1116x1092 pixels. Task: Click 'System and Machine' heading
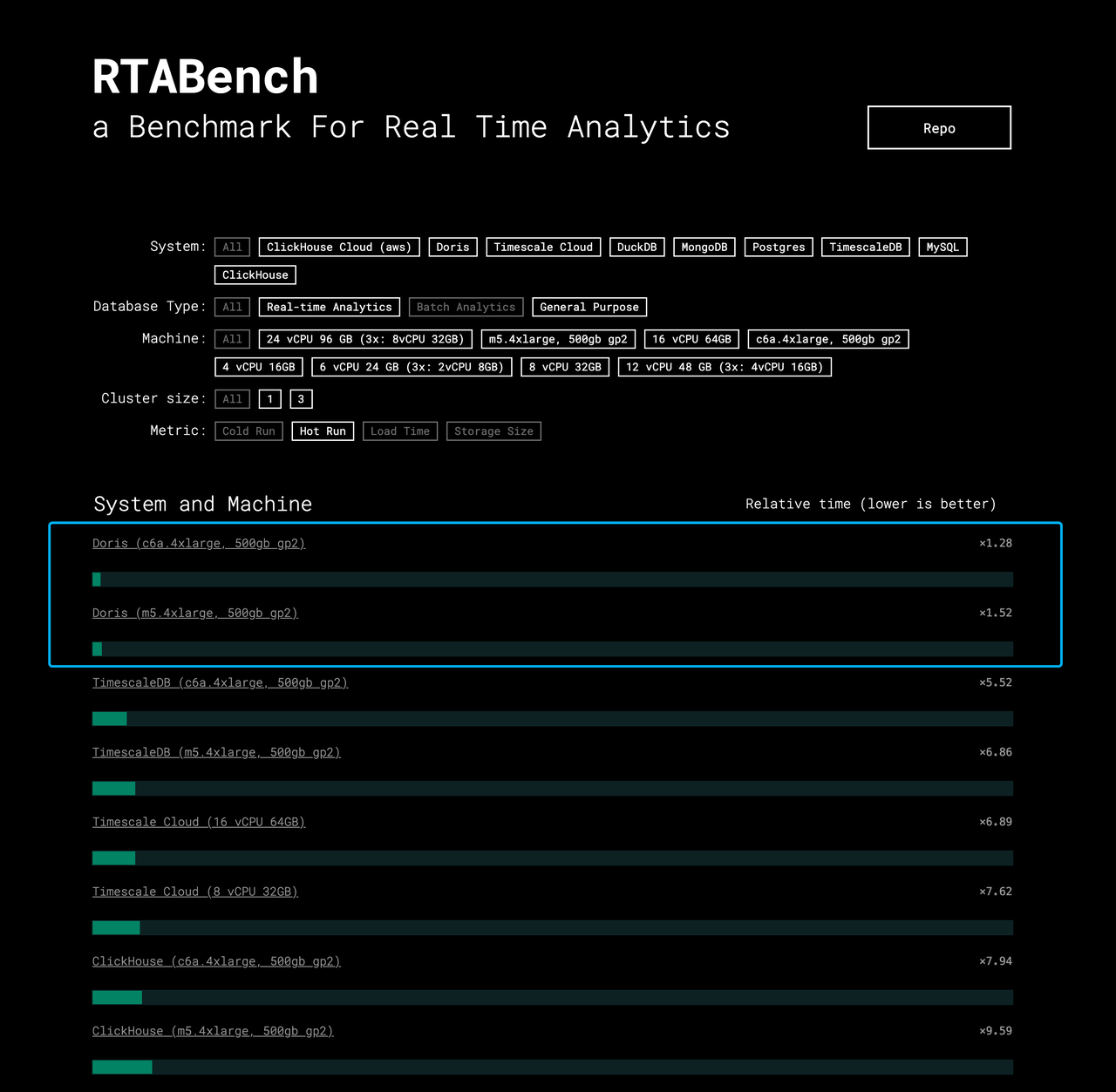coord(202,504)
